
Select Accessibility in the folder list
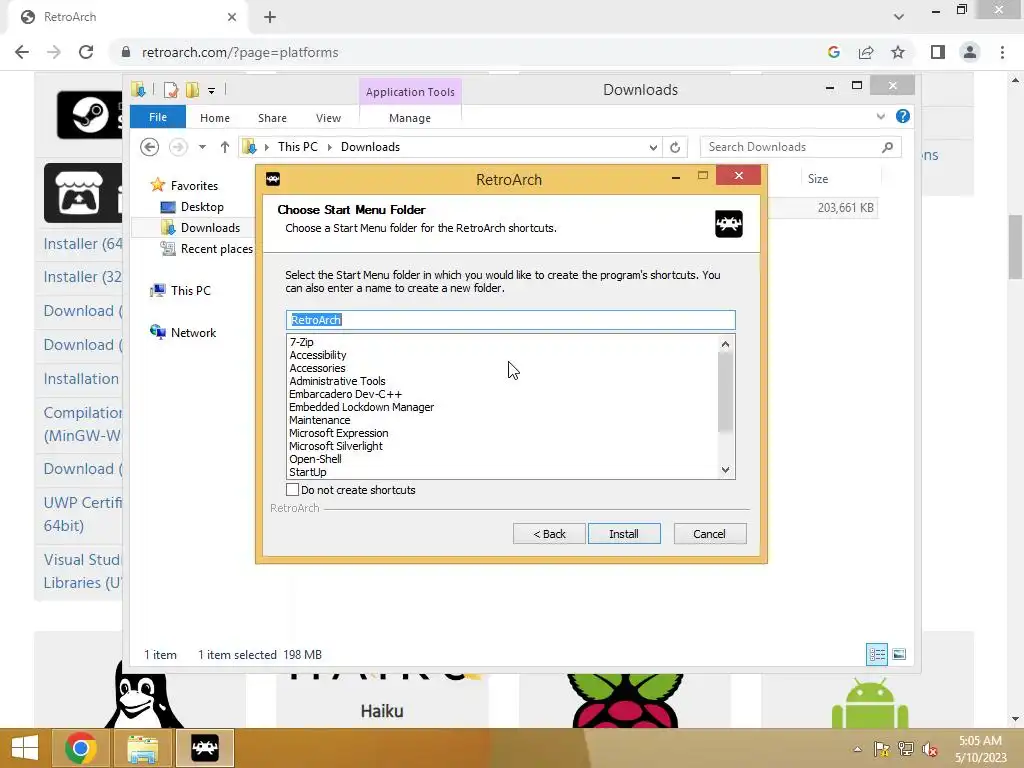pyautogui.click(x=318, y=355)
